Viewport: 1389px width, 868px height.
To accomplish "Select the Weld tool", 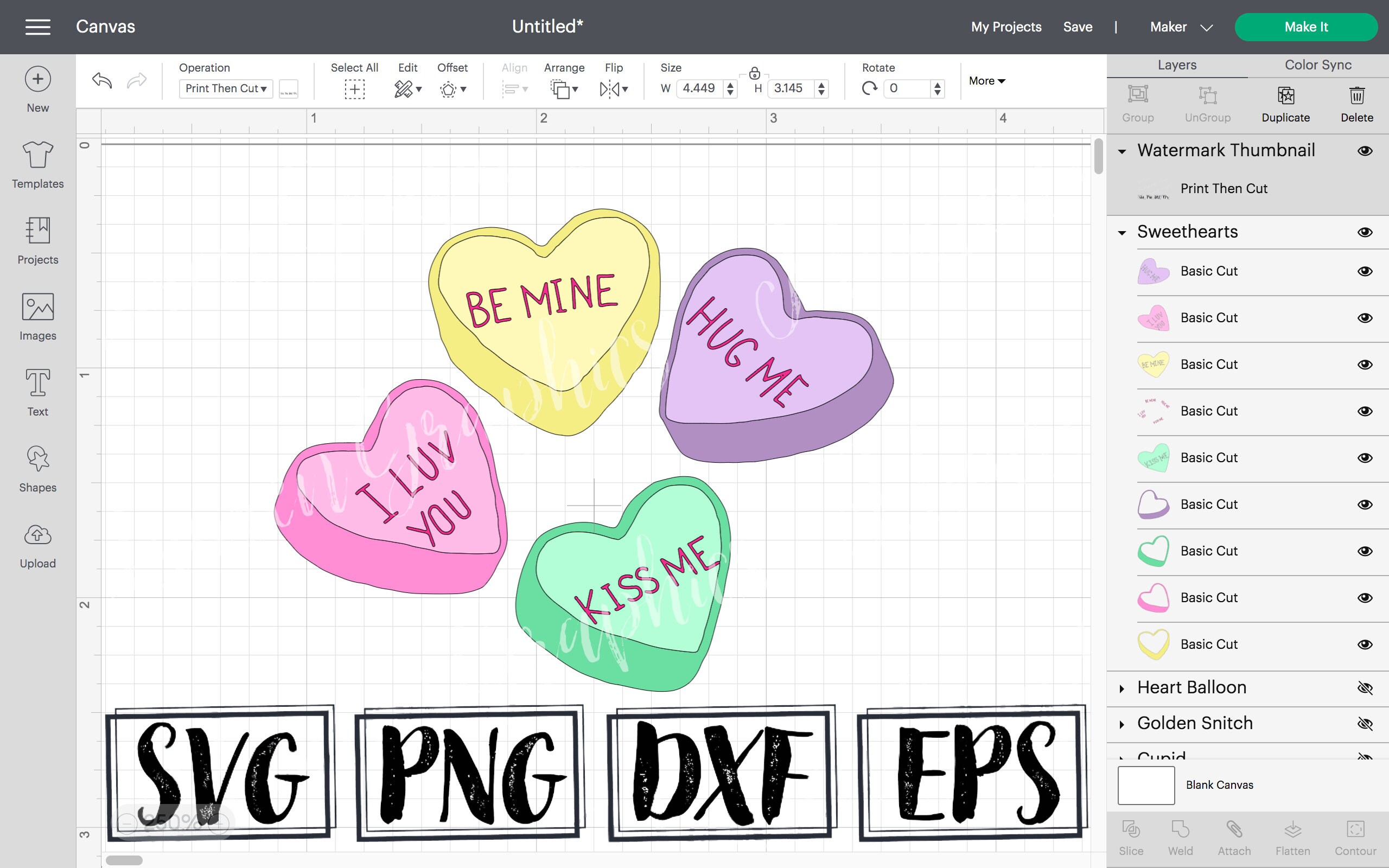I will (1182, 835).
